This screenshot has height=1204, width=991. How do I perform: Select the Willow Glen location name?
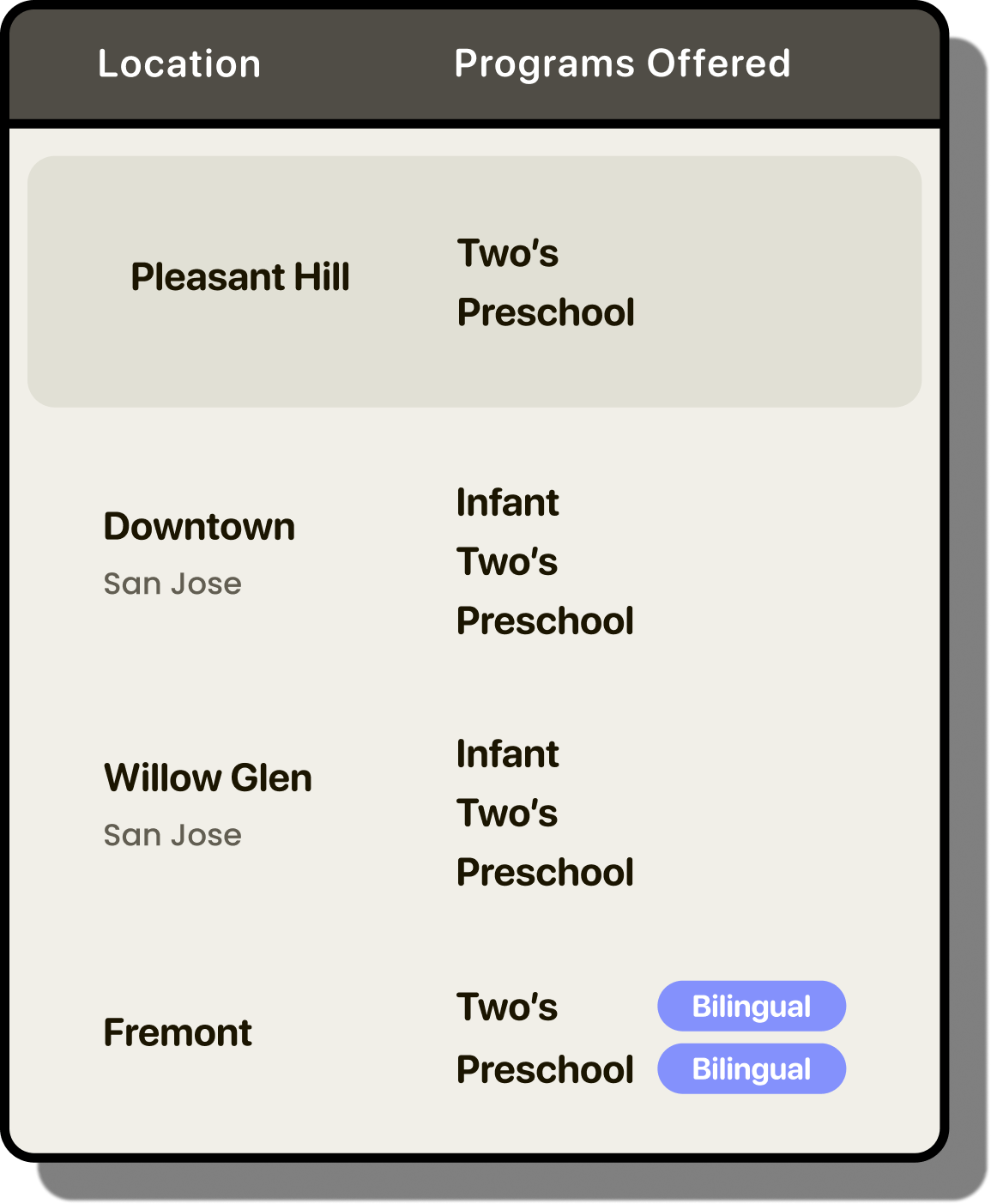coord(208,777)
